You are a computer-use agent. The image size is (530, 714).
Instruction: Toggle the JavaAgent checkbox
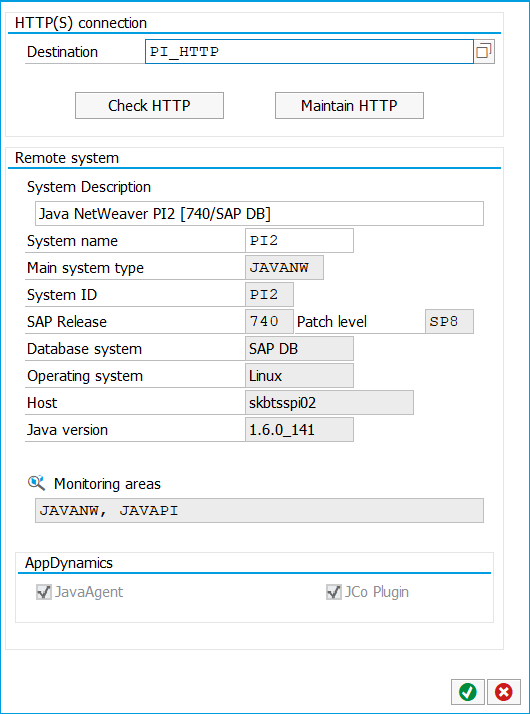[x=44, y=592]
